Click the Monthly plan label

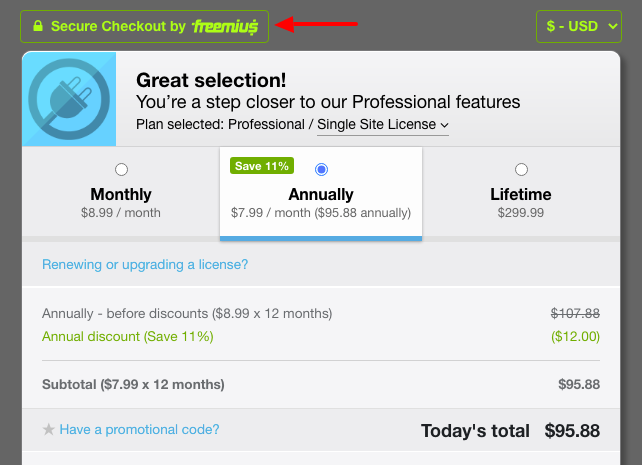pos(121,194)
